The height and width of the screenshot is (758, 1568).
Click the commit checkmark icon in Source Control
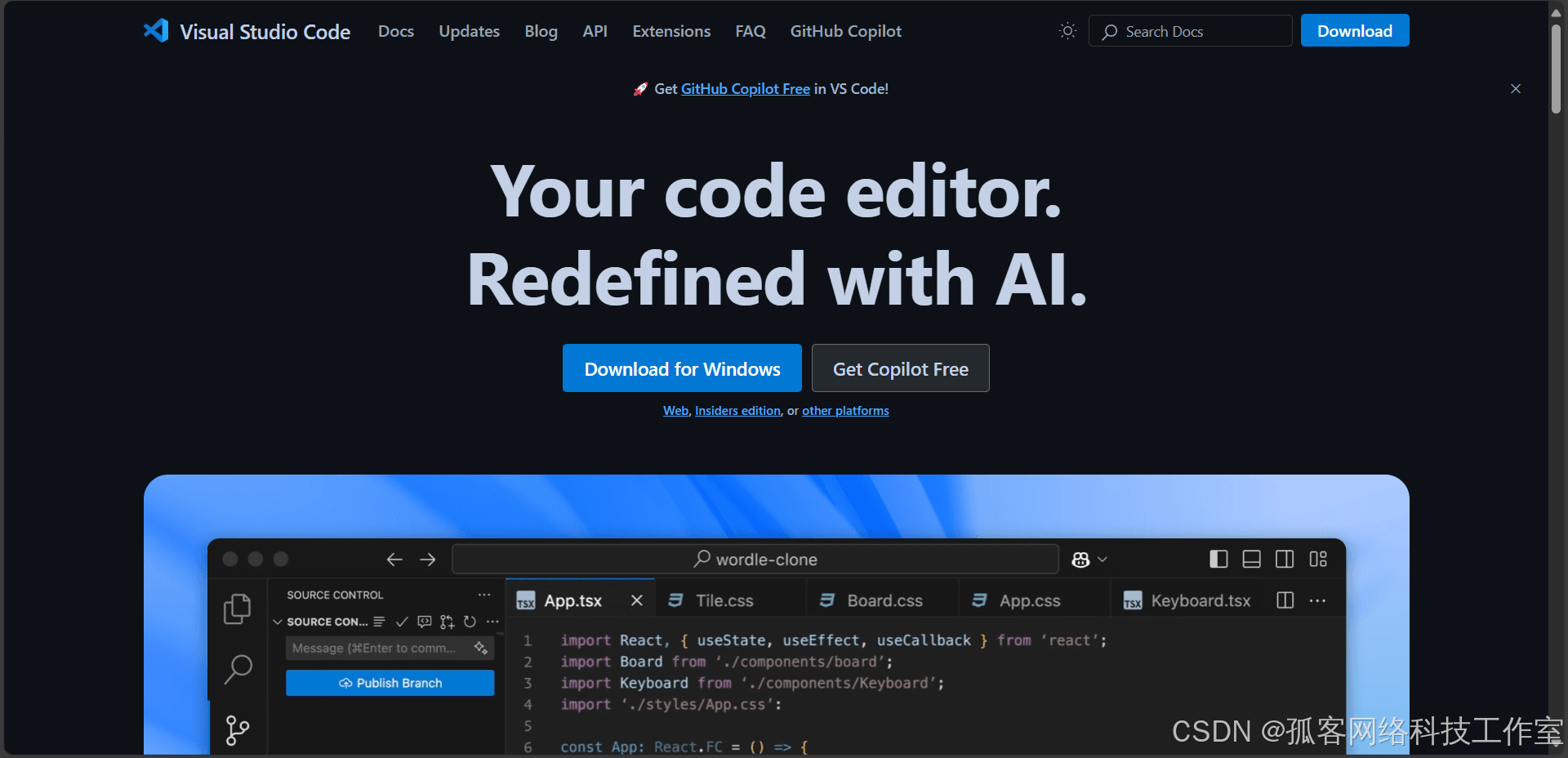401,622
